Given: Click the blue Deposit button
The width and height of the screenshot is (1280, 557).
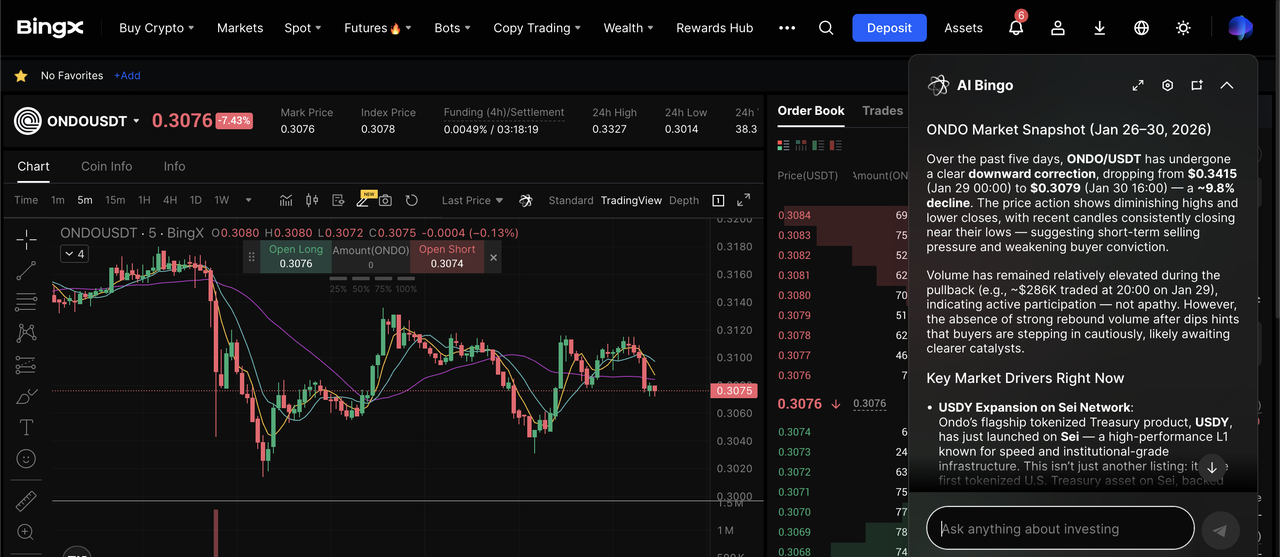Looking at the screenshot, I should [889, 28].
